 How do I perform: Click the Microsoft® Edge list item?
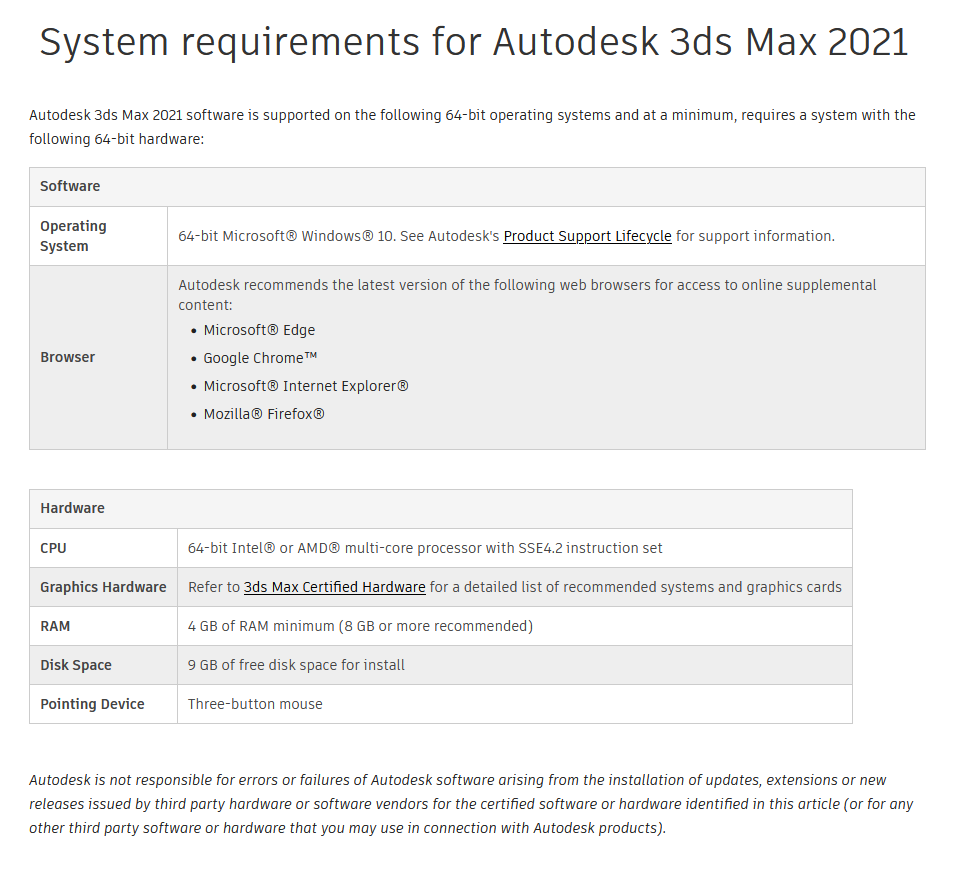(259, 330)
